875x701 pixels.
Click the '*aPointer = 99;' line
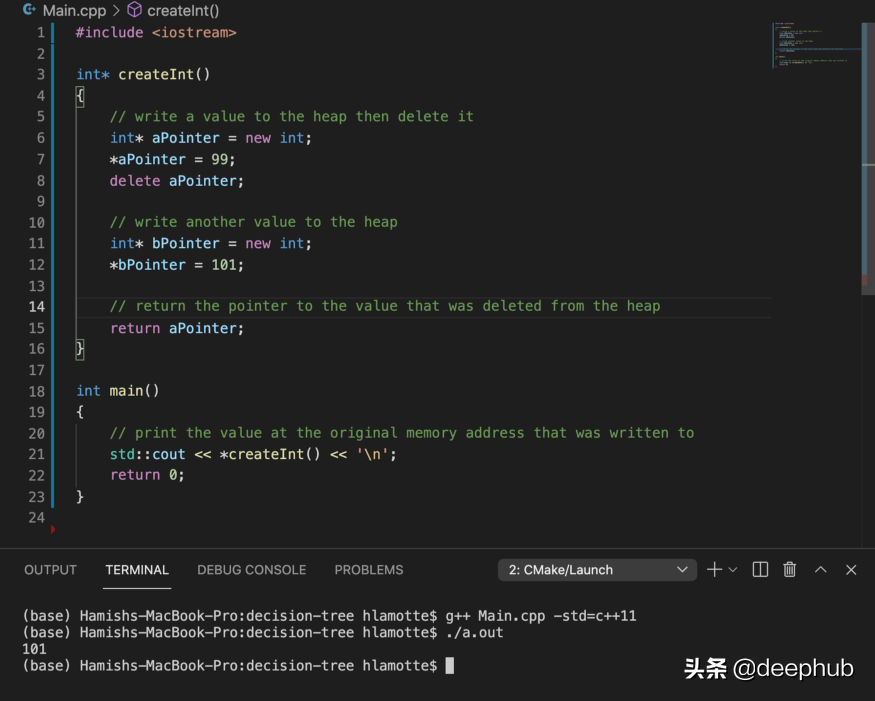pyautogui.click(x=172, y=160)
